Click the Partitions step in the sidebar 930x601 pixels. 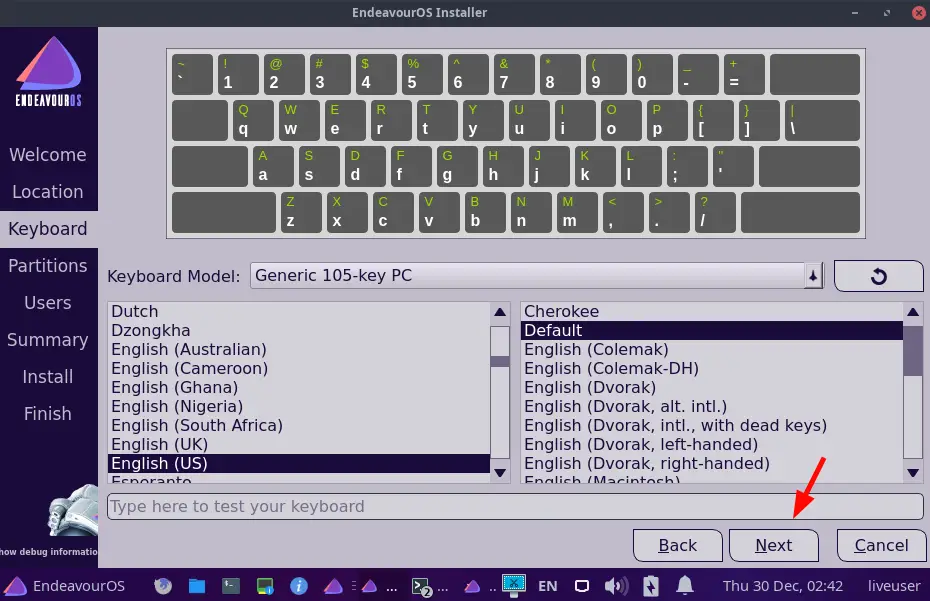pyautogui.click(x=48, y=266)
